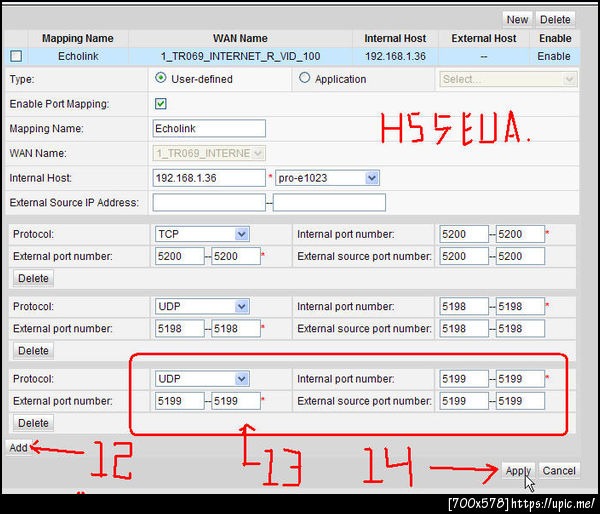Open the disabled application Select dropdown
Screen dimensions: 600x514
pos(508,79)
